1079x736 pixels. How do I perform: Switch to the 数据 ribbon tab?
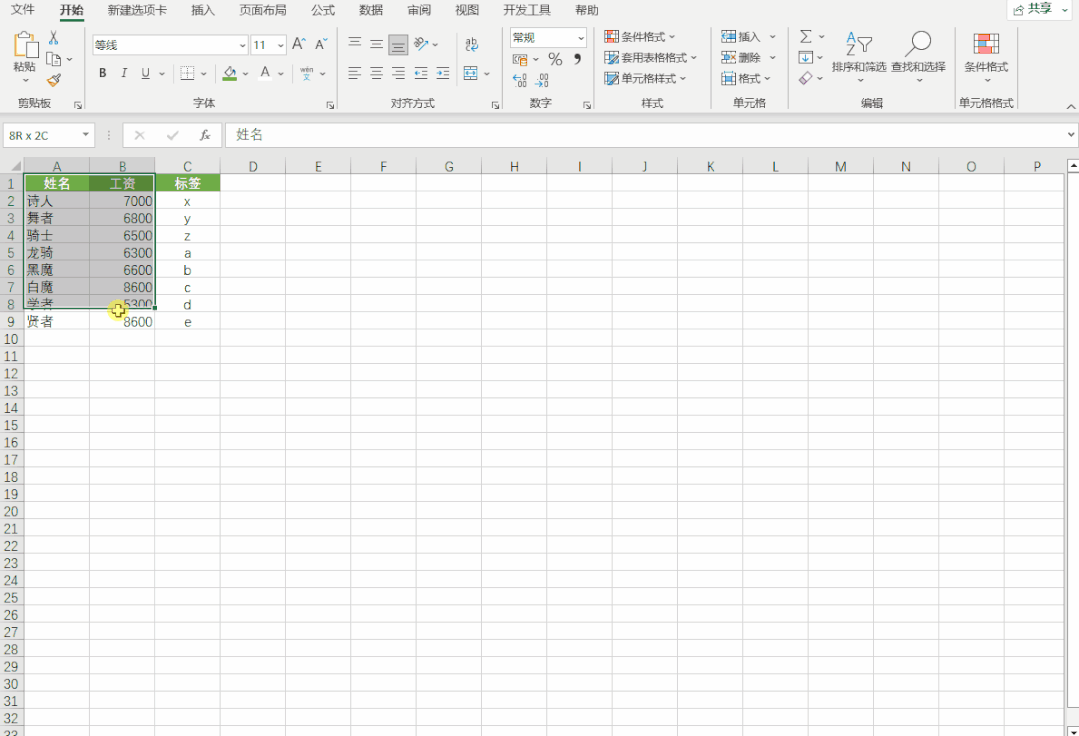click(371, 10)
